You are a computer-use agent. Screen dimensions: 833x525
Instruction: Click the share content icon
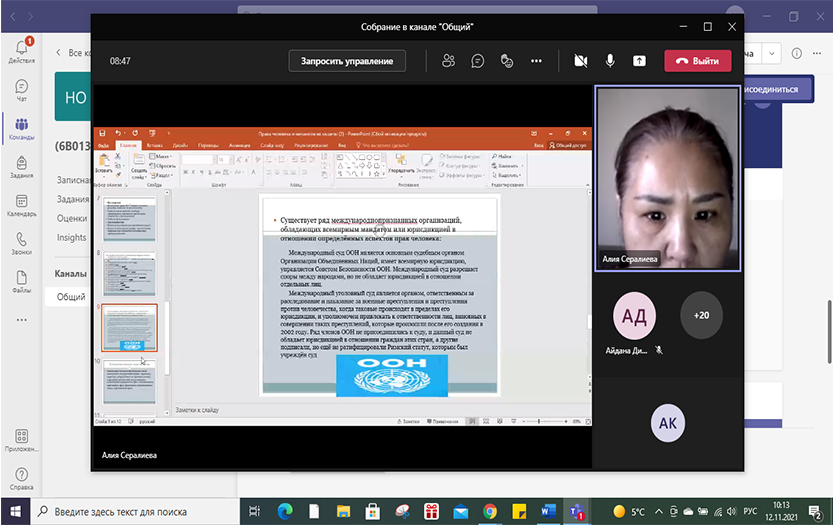tap(640, 61)
